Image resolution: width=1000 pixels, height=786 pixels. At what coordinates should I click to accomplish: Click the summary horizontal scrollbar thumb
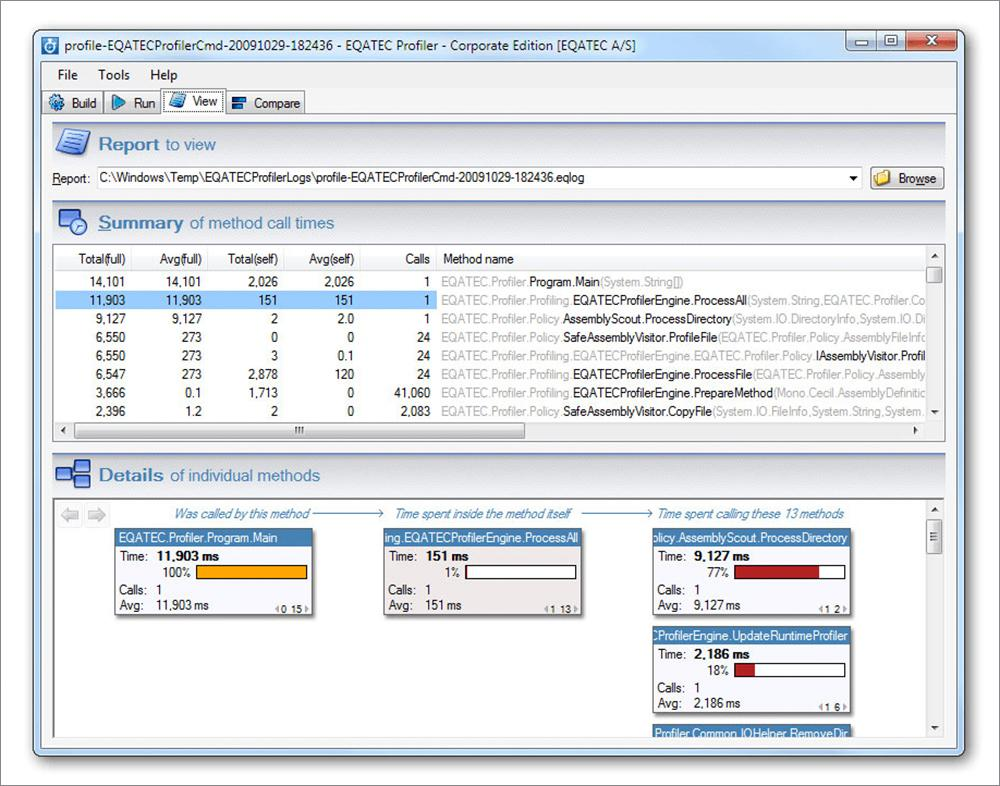(x=299, y=431)
